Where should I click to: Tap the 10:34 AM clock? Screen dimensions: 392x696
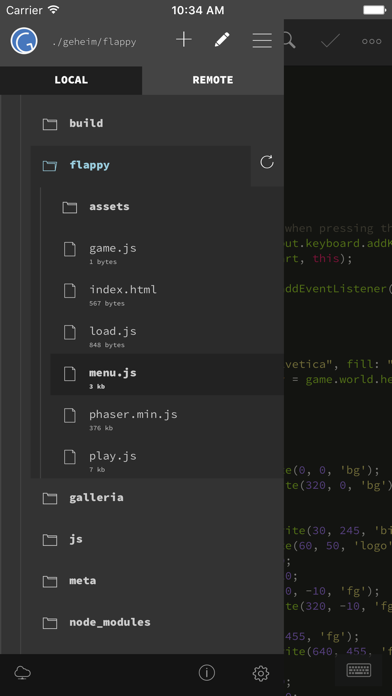pyautogui.click(x=198, y=10)
